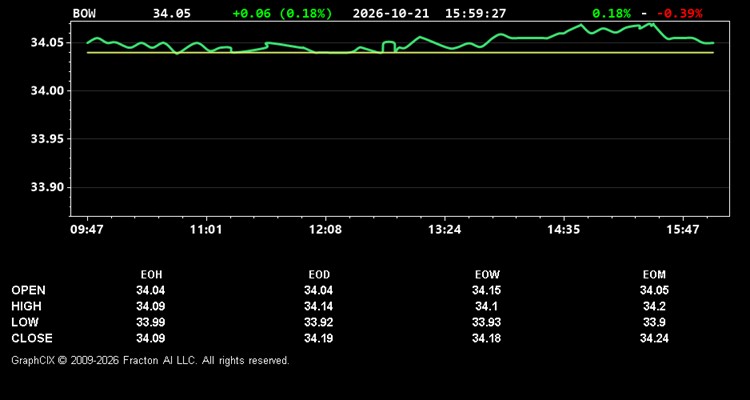Select the 11:01 time axis label
Screen dimensions: 750x400
pos(206,230)
